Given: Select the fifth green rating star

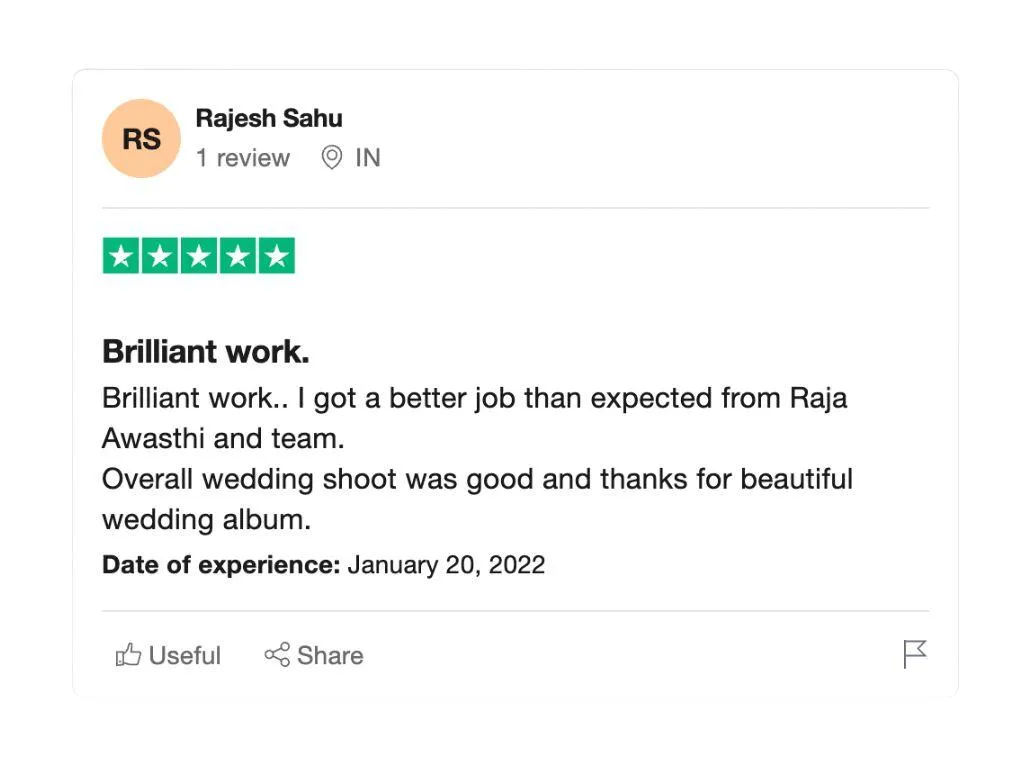Looking at the screenshot, I should 277,255.
